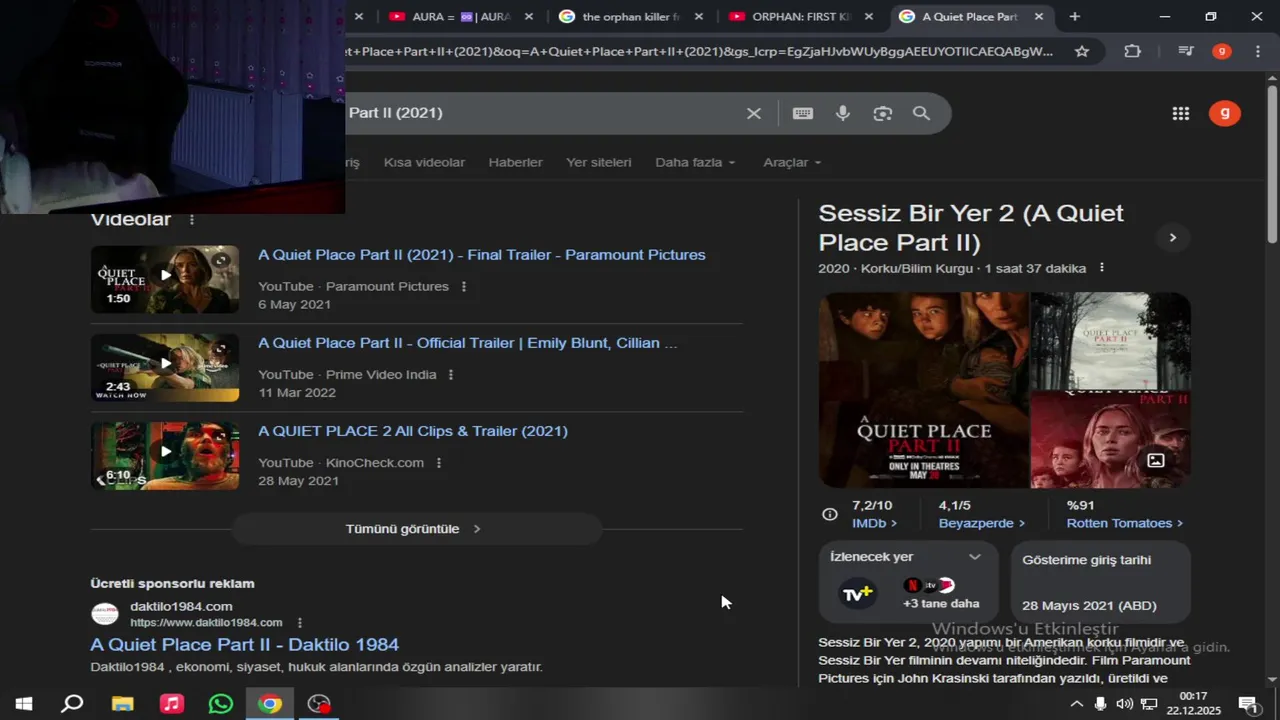The height and width of the screenshot is (720, 1280).
Task: Open Google Lens image search
Action: point(882,114)
